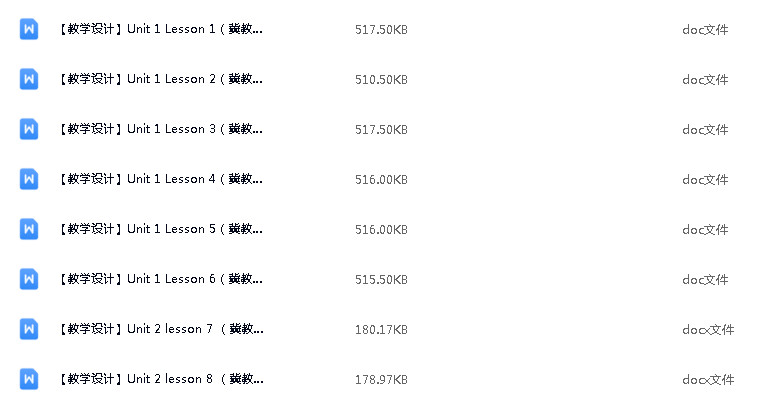Click the Word icon for Unit 1 Lesson 5
Screen dimensions: 775x405
29,228
